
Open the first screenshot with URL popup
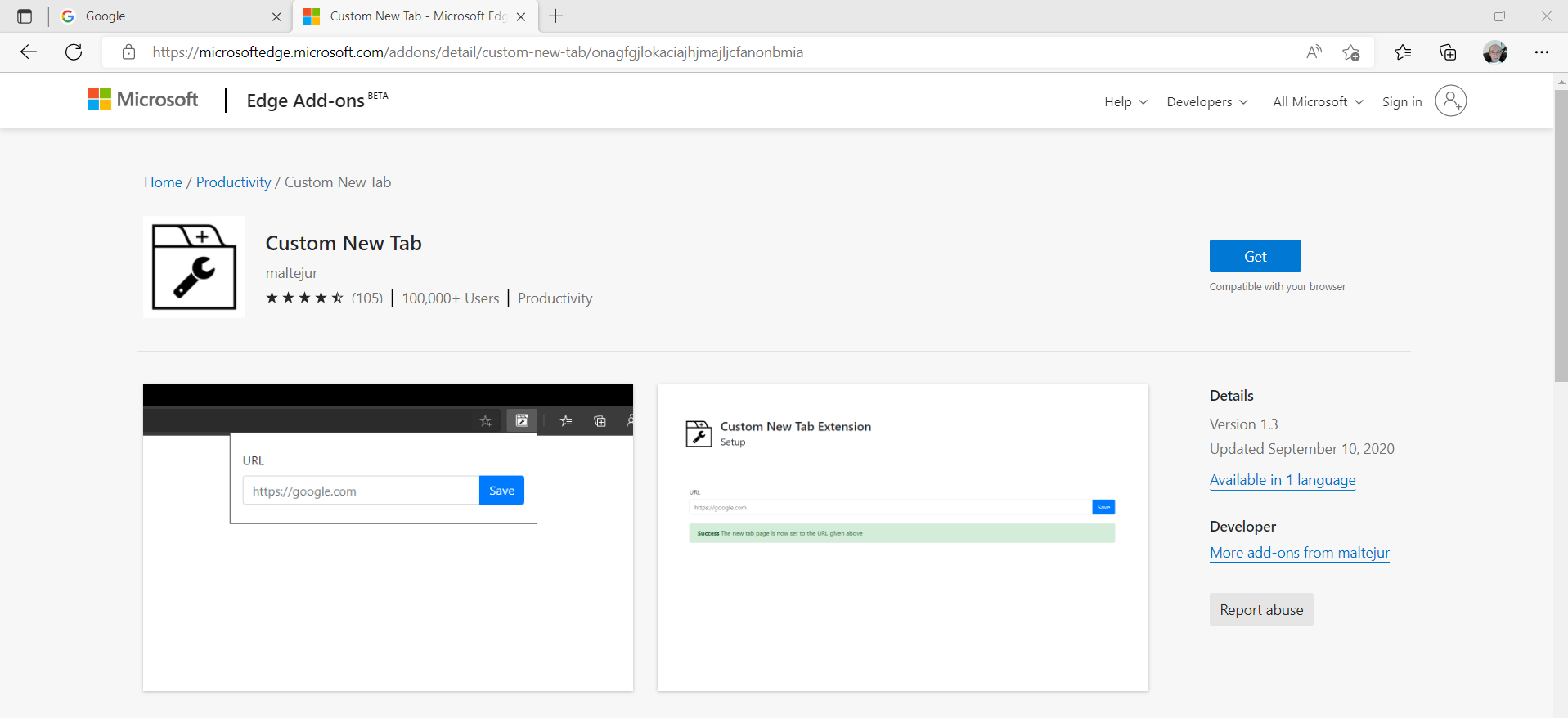388,537
